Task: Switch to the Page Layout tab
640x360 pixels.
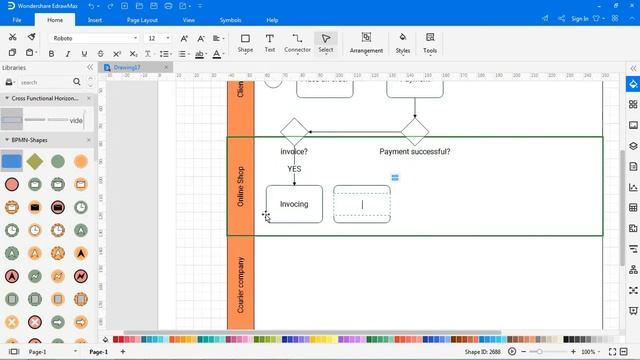Action: click(x=142, y=20)
